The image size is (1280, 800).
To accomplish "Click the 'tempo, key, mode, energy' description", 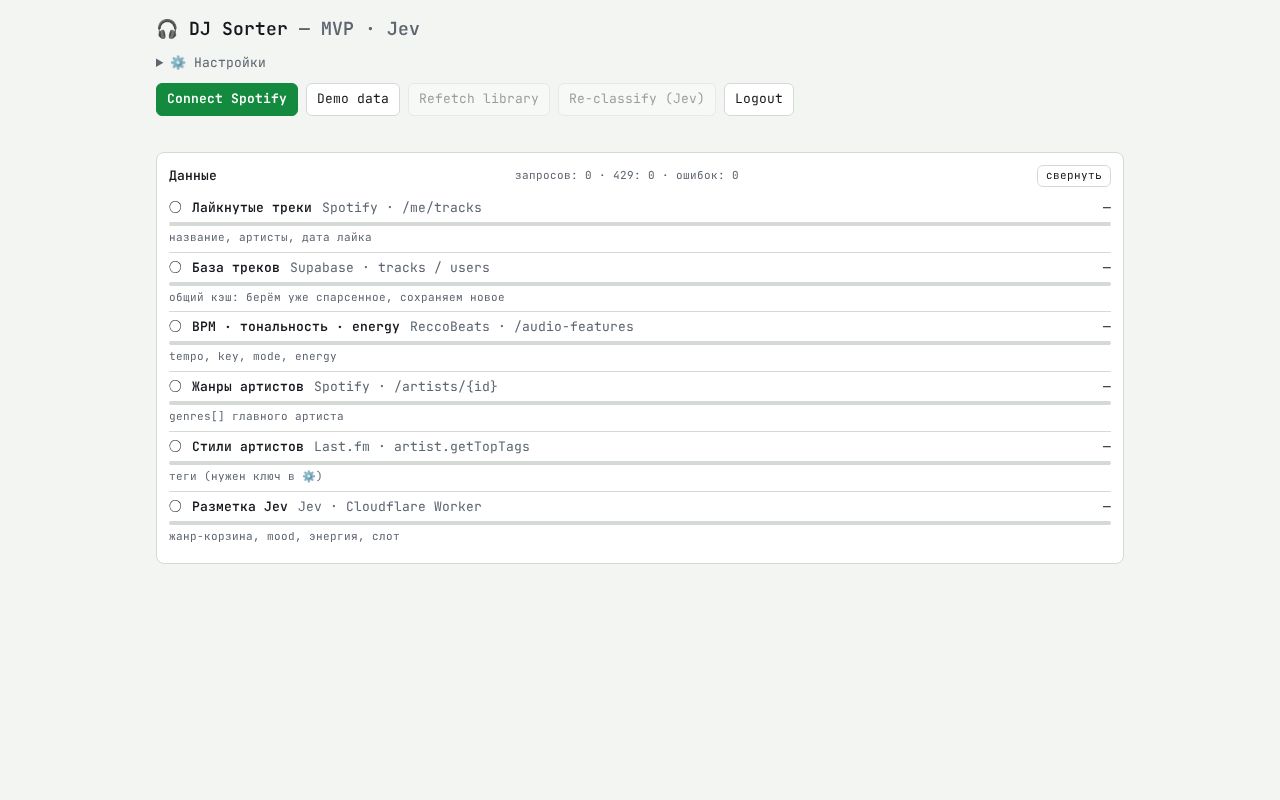I will pyautogui.click(x=253, y=357).
